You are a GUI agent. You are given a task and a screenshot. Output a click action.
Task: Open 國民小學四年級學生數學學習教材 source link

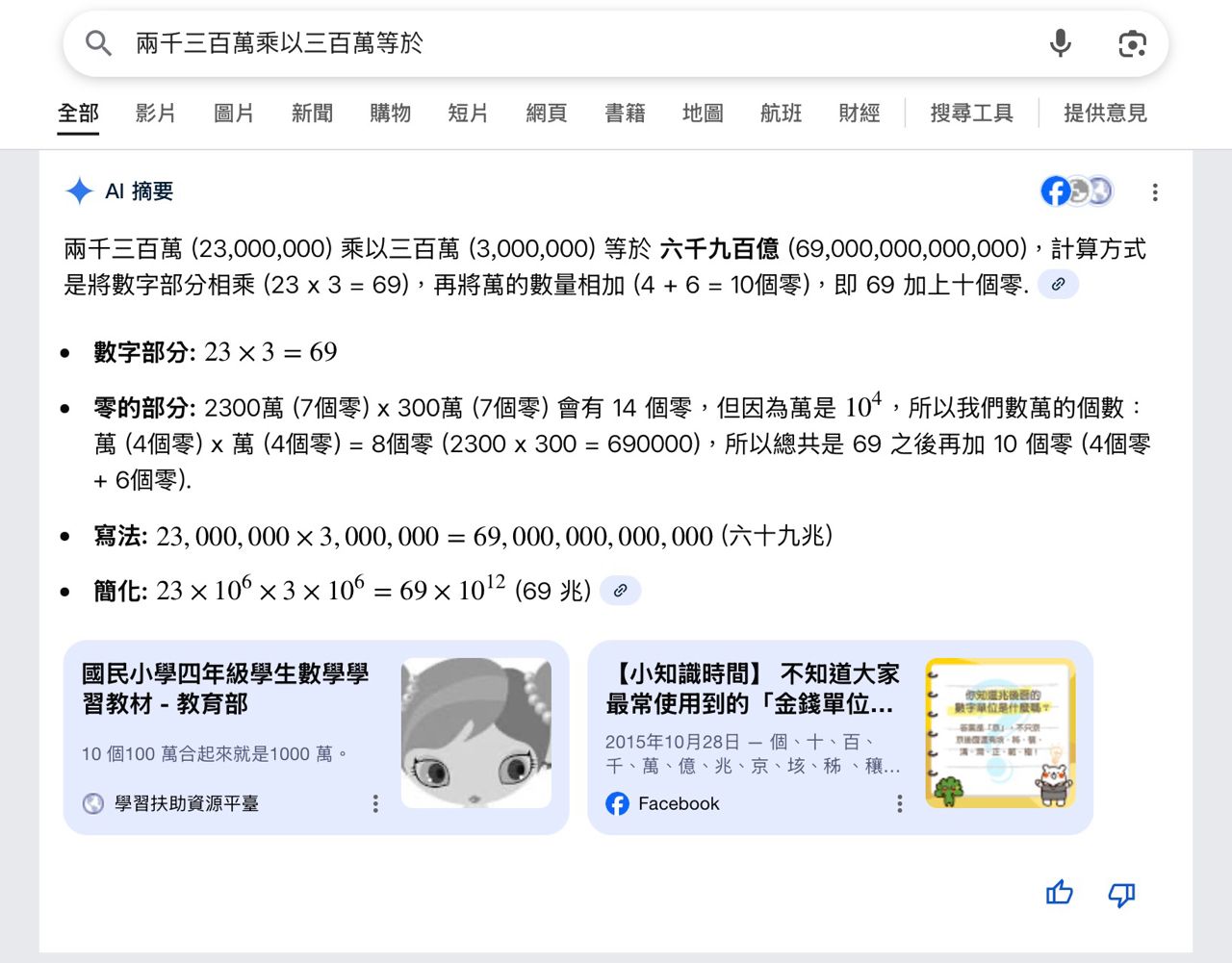point(225,688)
